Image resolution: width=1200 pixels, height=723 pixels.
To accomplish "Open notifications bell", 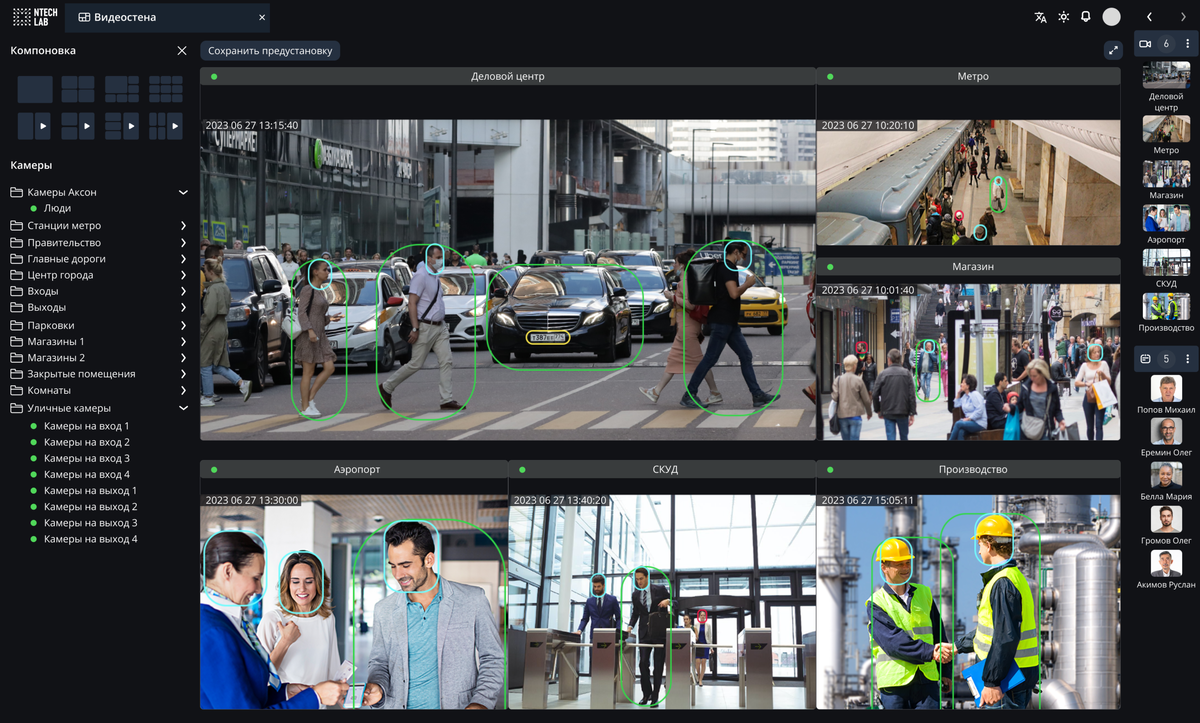I will point(1086,17).
